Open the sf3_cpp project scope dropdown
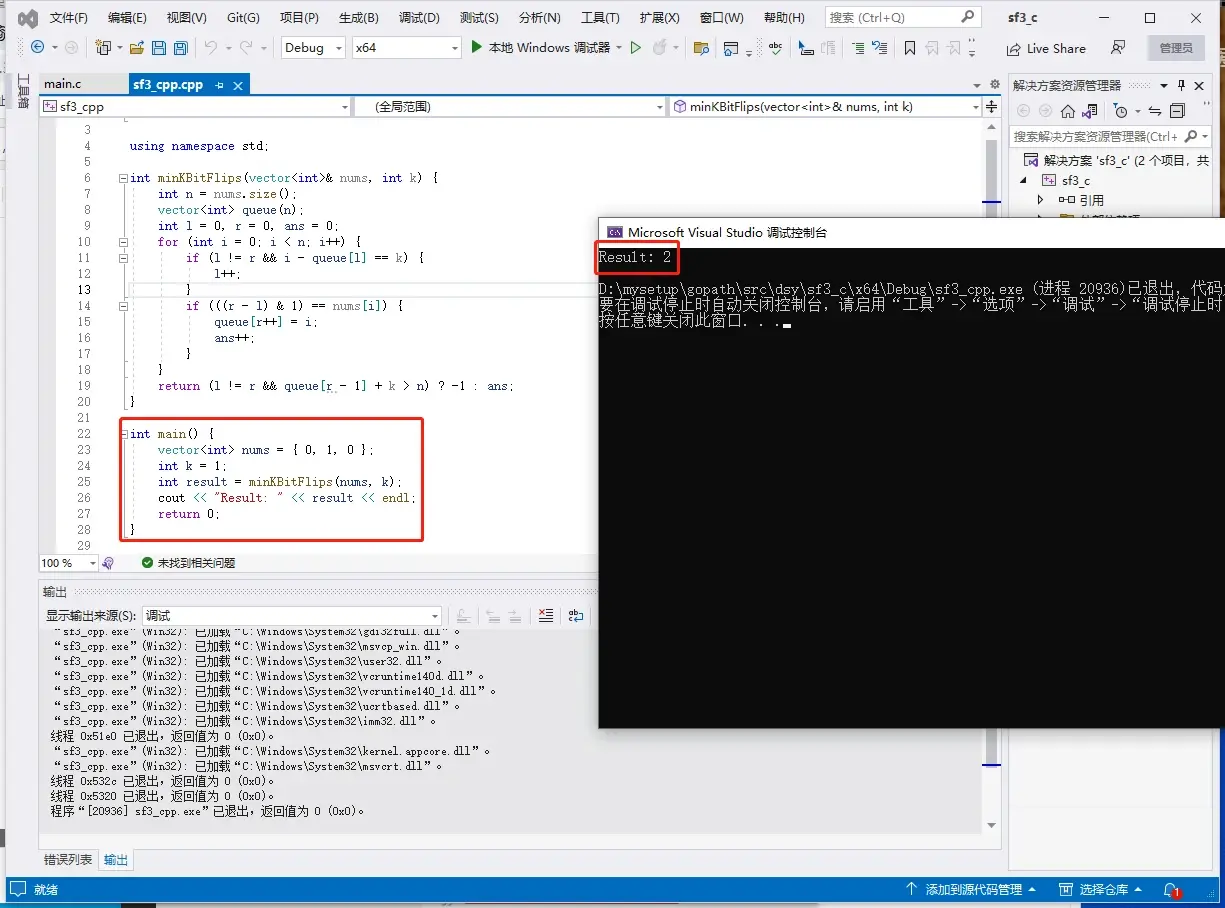This screenshot has width=1225, height=908. click(195, 106)
